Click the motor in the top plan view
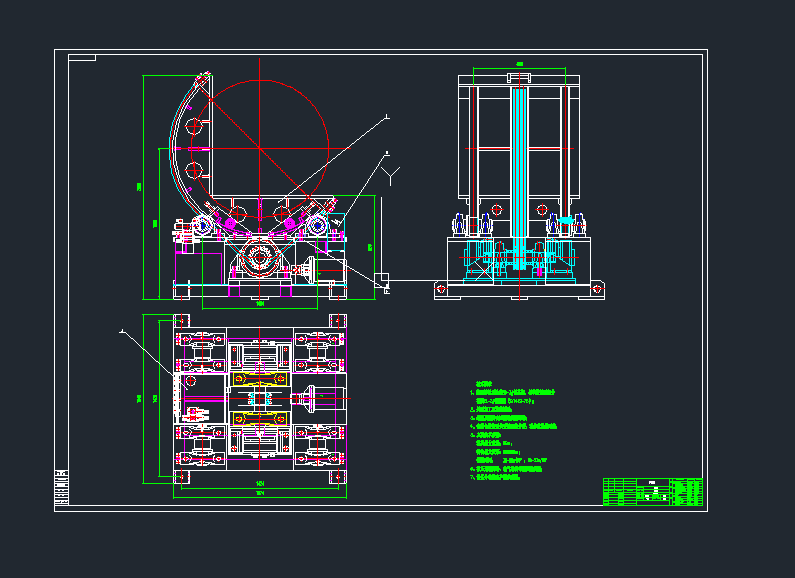 (x=326, y=399)
